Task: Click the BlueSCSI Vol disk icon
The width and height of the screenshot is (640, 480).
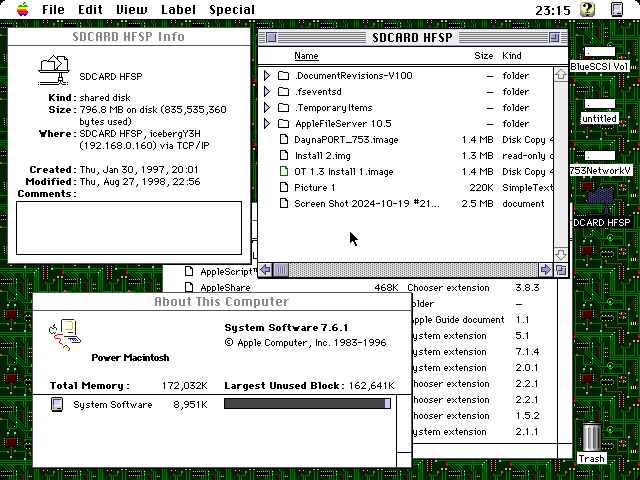Action: 599,52
